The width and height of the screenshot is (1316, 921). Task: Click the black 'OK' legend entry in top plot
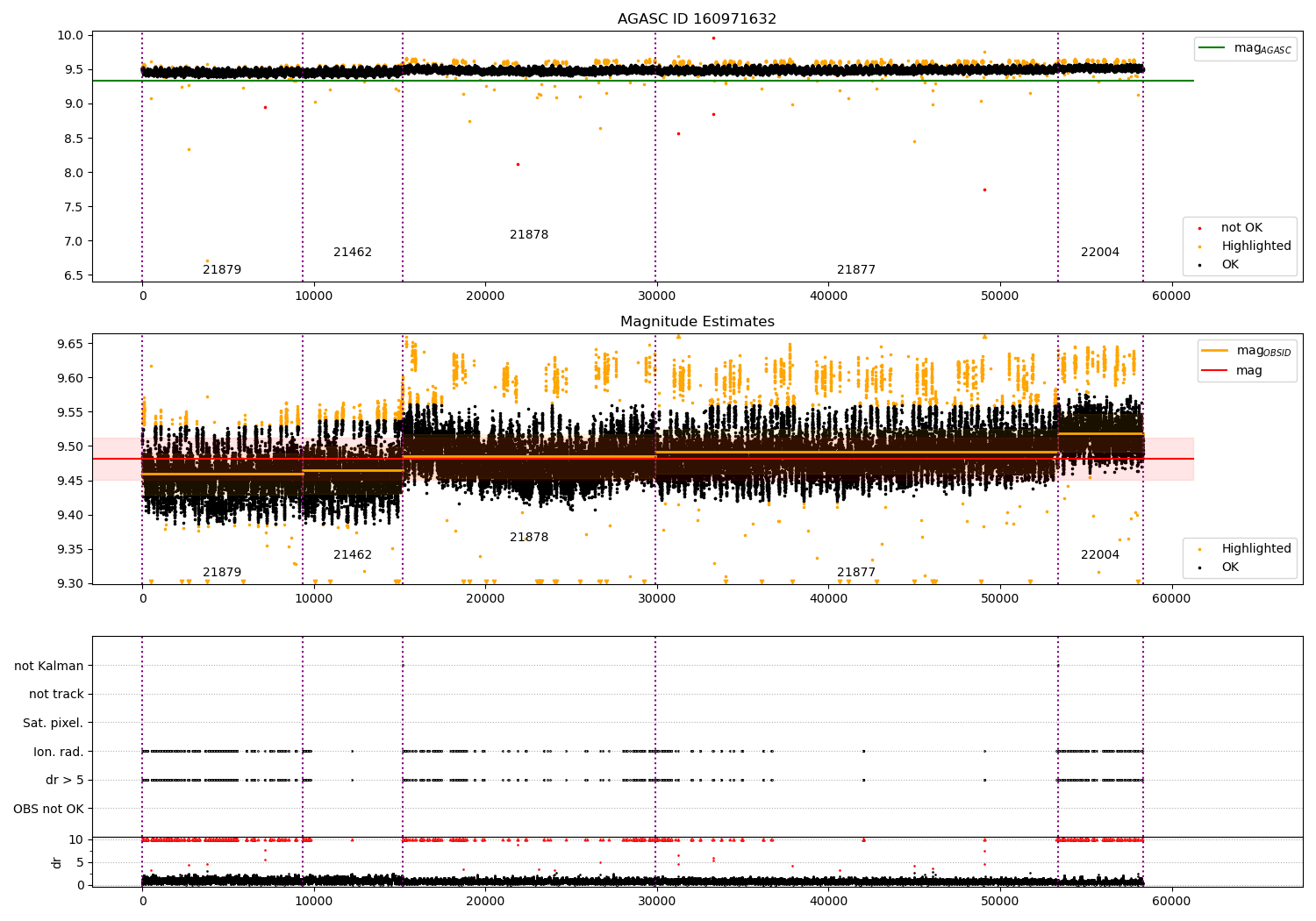coord(1230,265)
